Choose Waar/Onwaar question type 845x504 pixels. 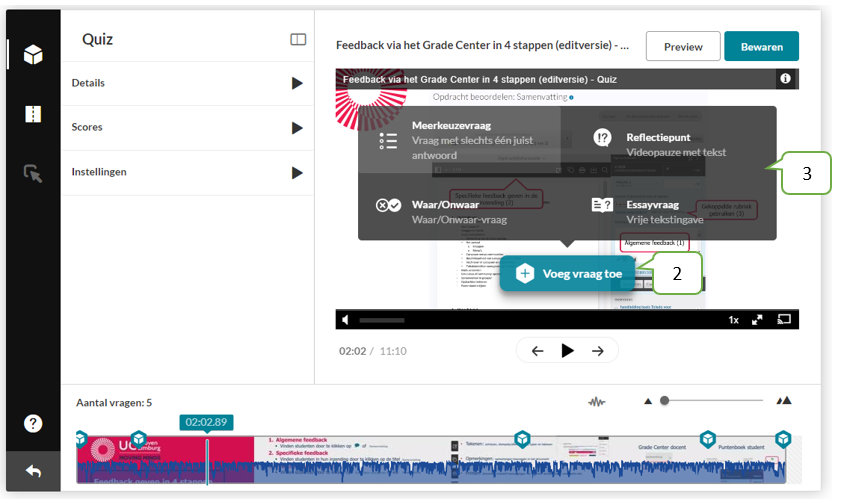(x=460, y=207)
